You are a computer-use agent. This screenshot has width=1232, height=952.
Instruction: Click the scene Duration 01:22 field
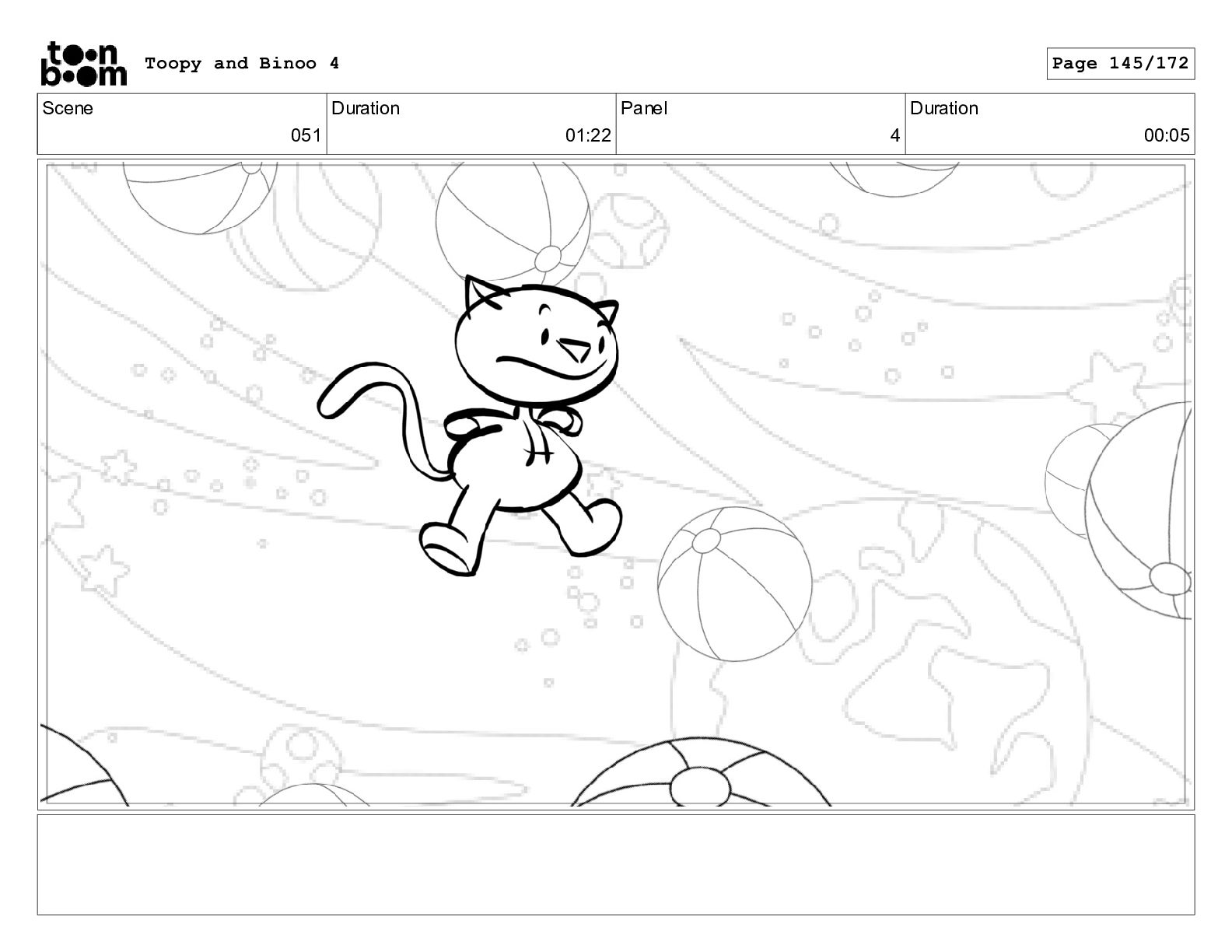471,124
